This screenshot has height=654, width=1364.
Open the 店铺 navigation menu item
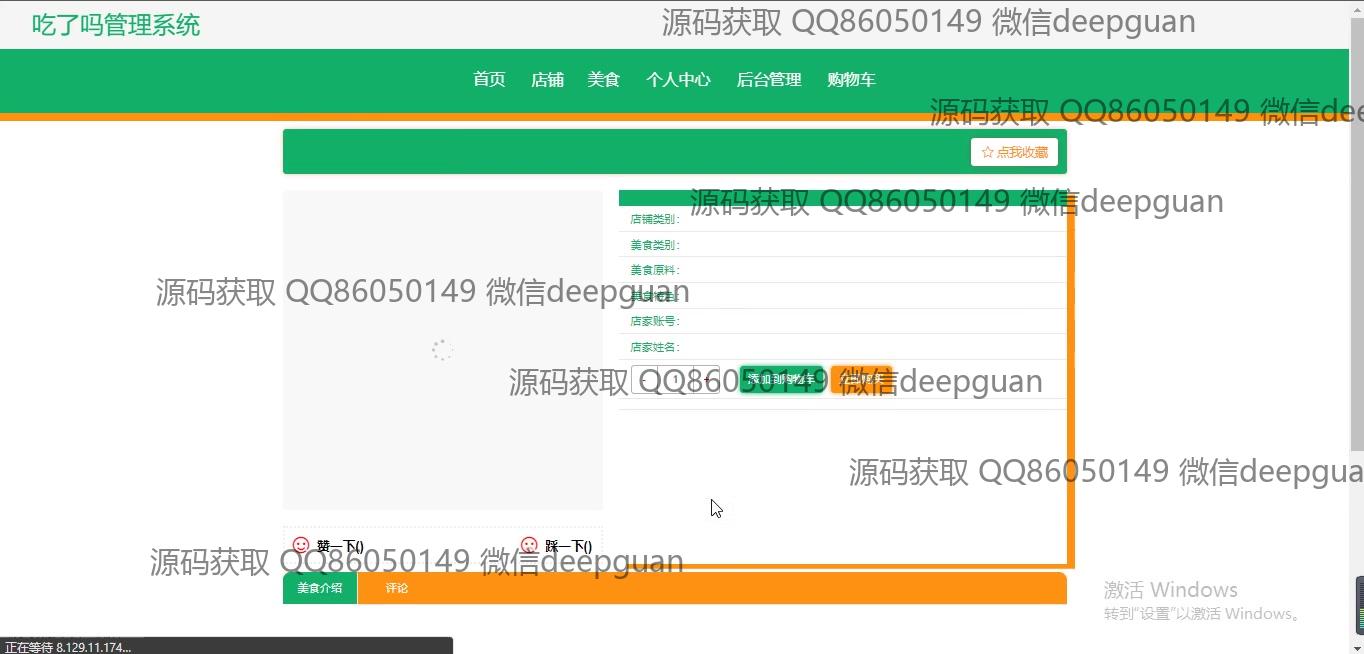[x=547, y=80]
